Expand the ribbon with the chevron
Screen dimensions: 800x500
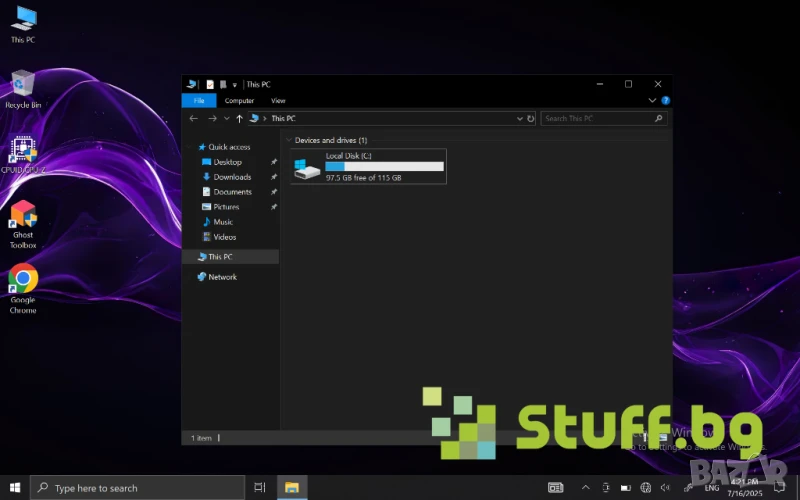[x=653, y=101]
